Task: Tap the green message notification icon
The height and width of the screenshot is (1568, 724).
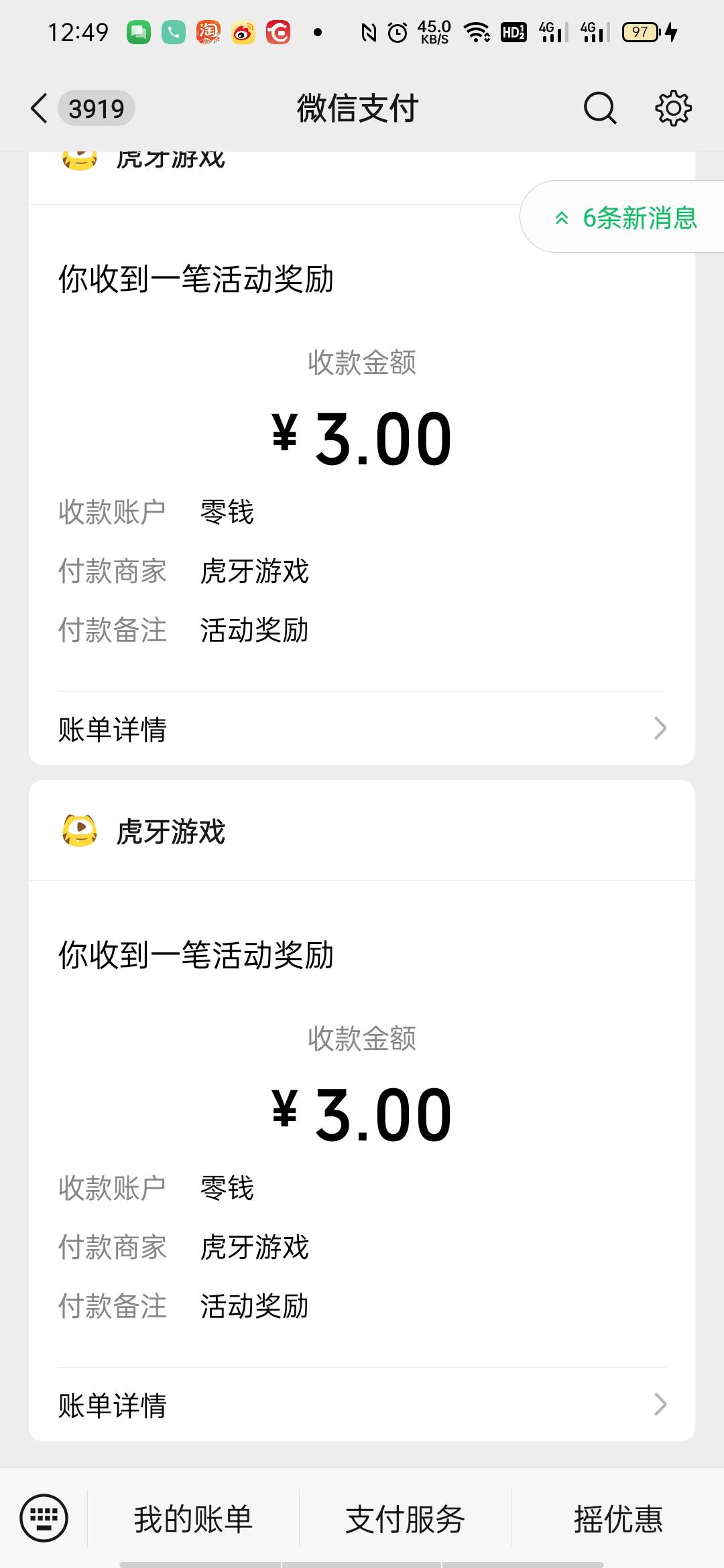Action: pyautogui.click(x=139, y=31)
